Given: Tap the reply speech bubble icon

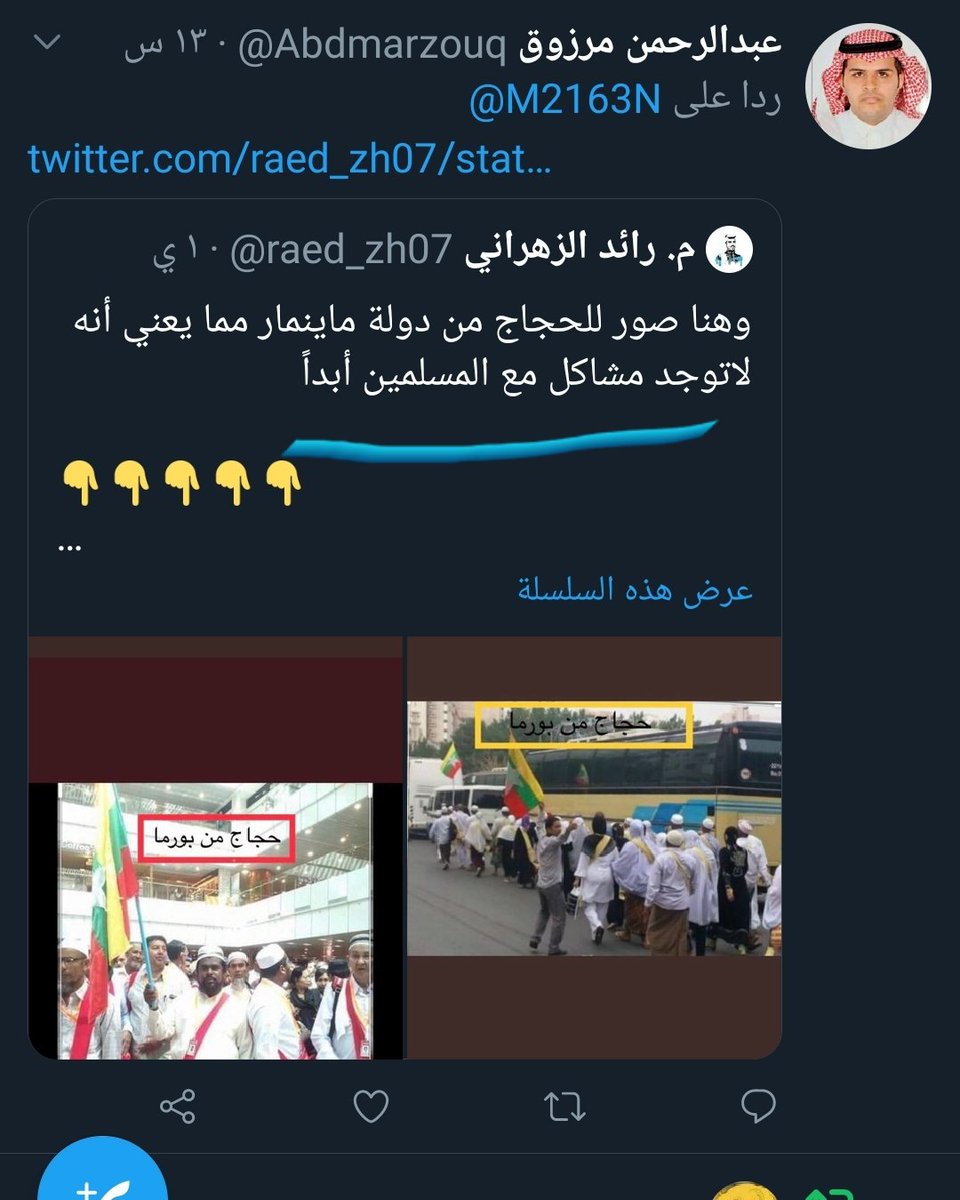Looking at the screenshot, I should (x=758, y=1106).
